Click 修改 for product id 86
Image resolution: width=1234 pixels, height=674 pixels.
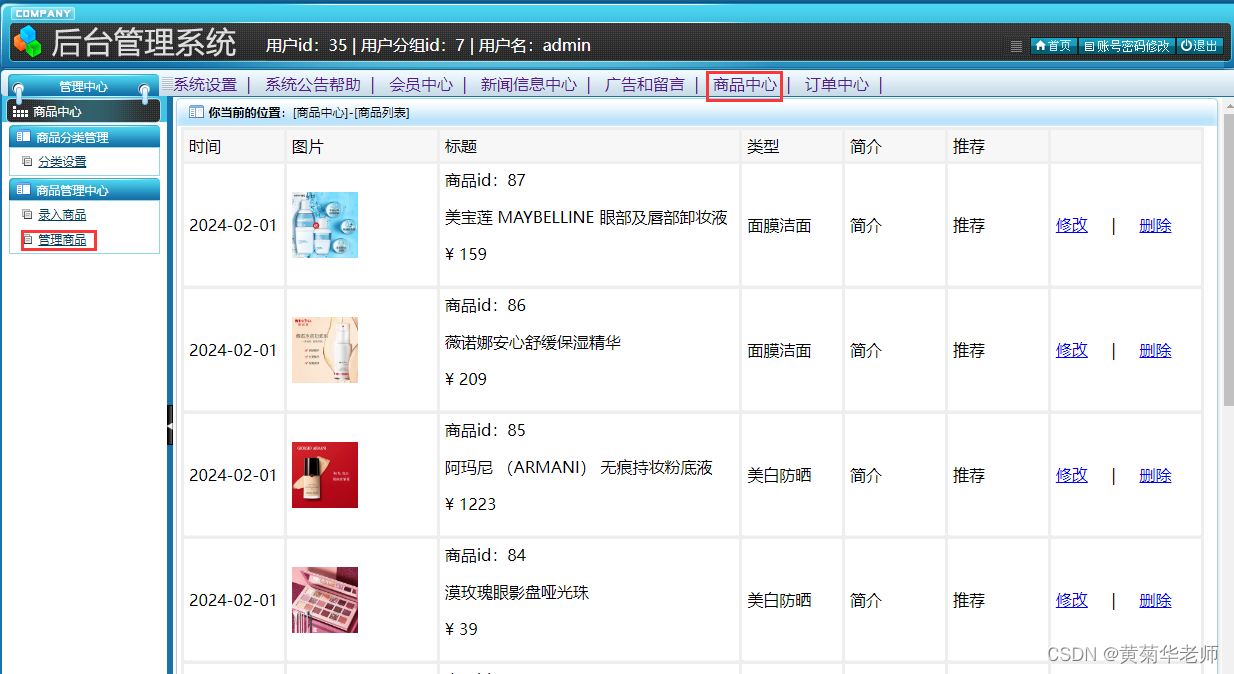(x=1072, y=350)
